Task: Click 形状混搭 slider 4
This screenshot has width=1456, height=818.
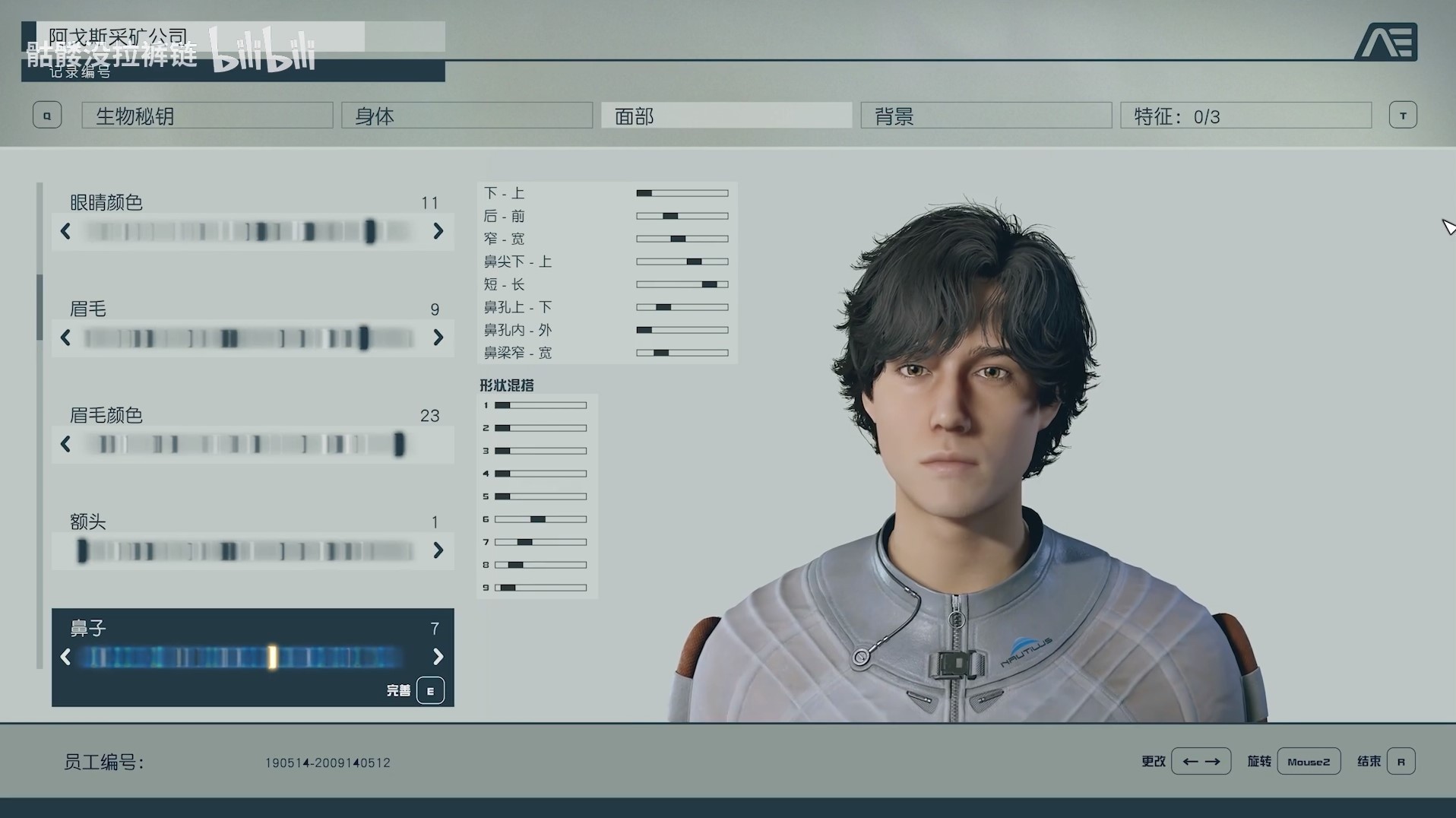Action: point(540,474)
